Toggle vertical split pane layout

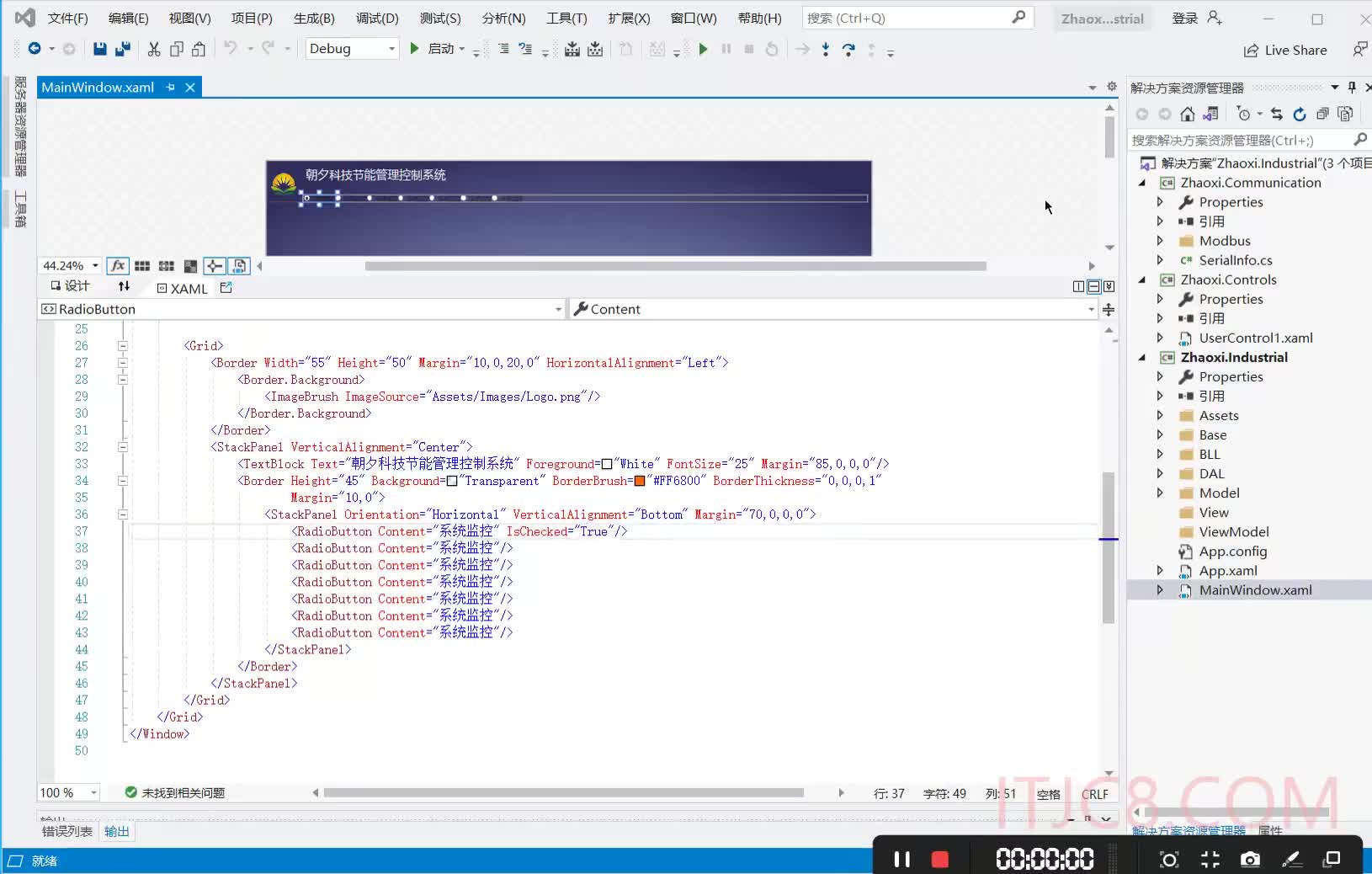[x=1079, y=286]
